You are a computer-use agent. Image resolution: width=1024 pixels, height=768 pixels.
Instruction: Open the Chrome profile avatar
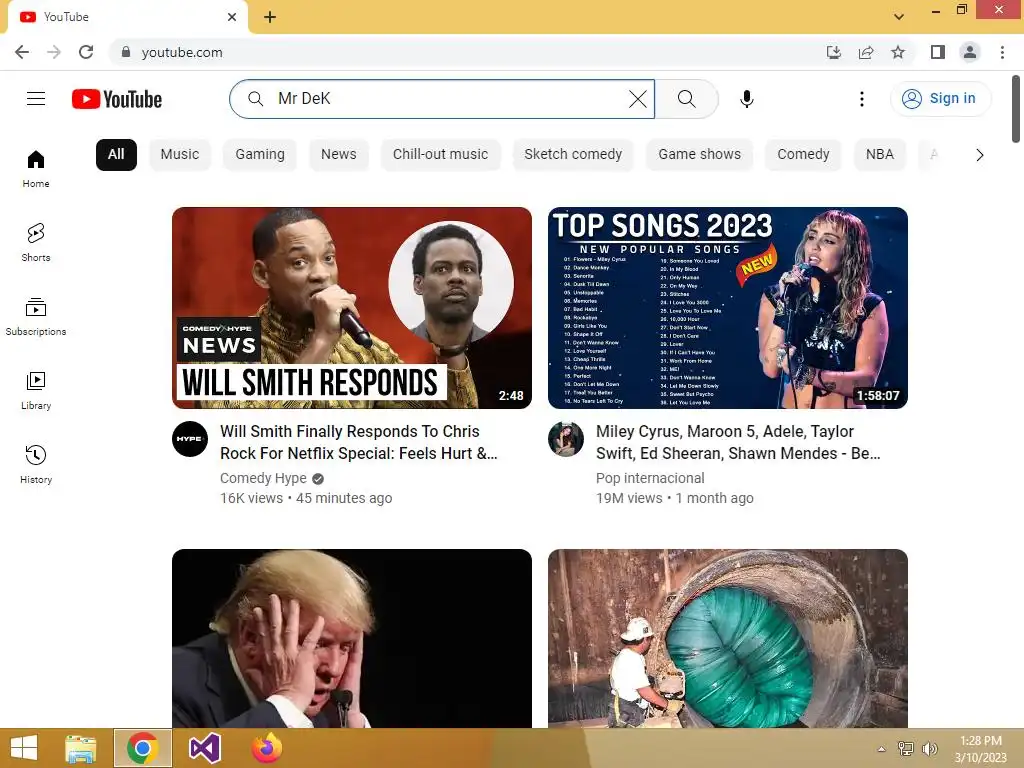pos(970,52)
